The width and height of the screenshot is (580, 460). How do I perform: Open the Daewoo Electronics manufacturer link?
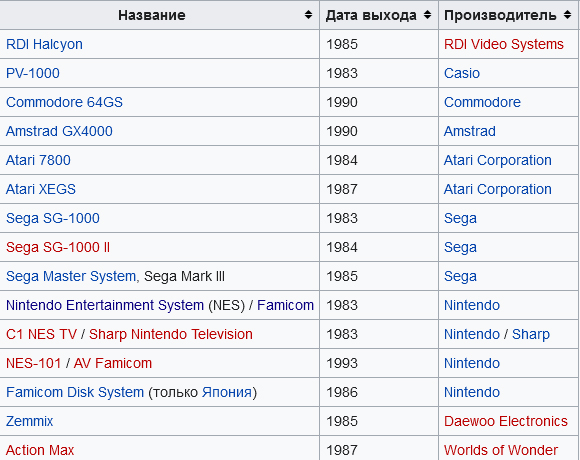[x=506, y=421]
